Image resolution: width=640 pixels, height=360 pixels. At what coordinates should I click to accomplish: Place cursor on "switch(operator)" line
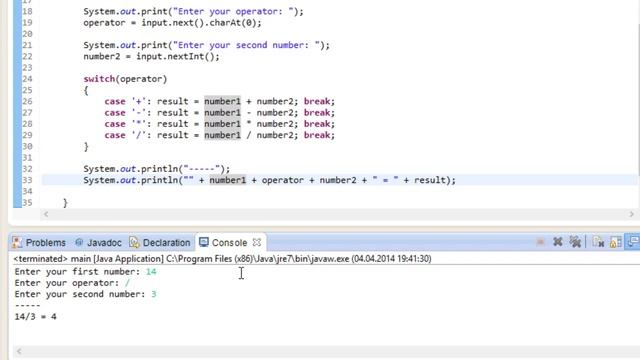tap(125, 79)
